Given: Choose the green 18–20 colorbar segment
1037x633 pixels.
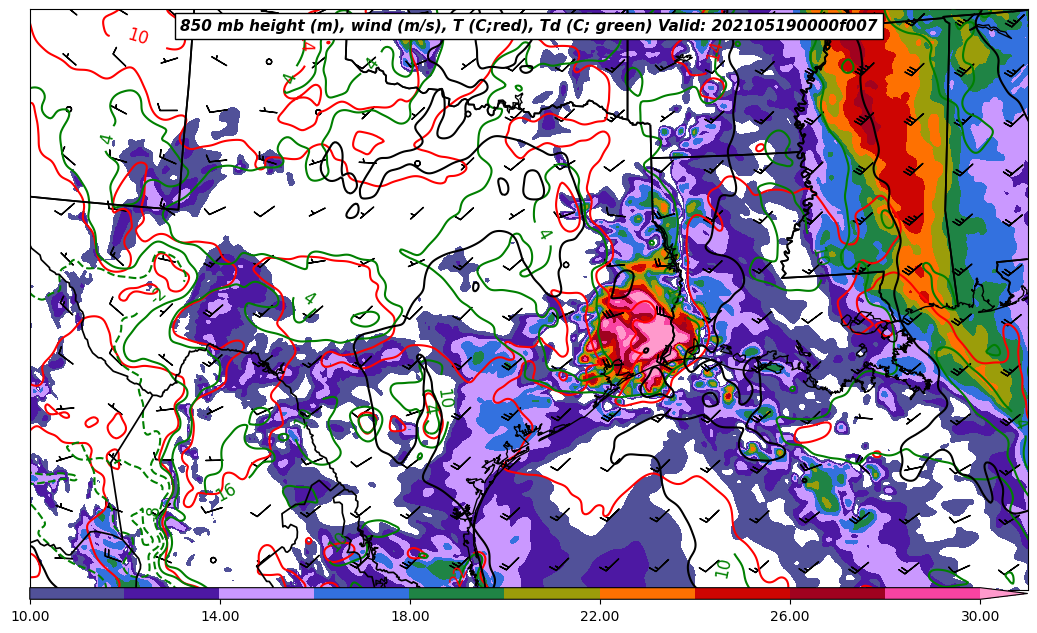Looking at the screenshot, I should click(x=456, y=593).
